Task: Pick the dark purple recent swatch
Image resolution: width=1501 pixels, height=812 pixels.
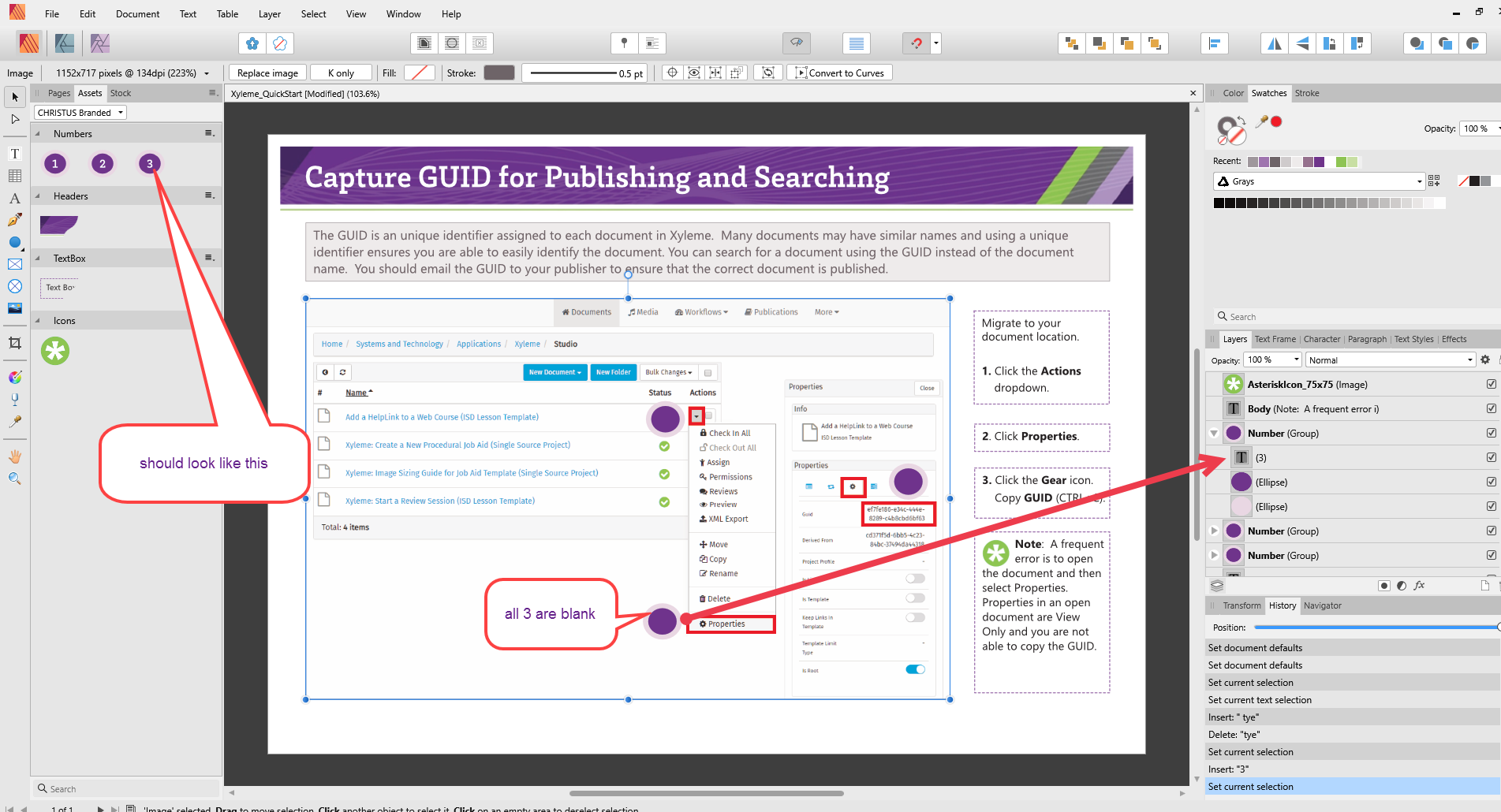Action: (1320, 162)
